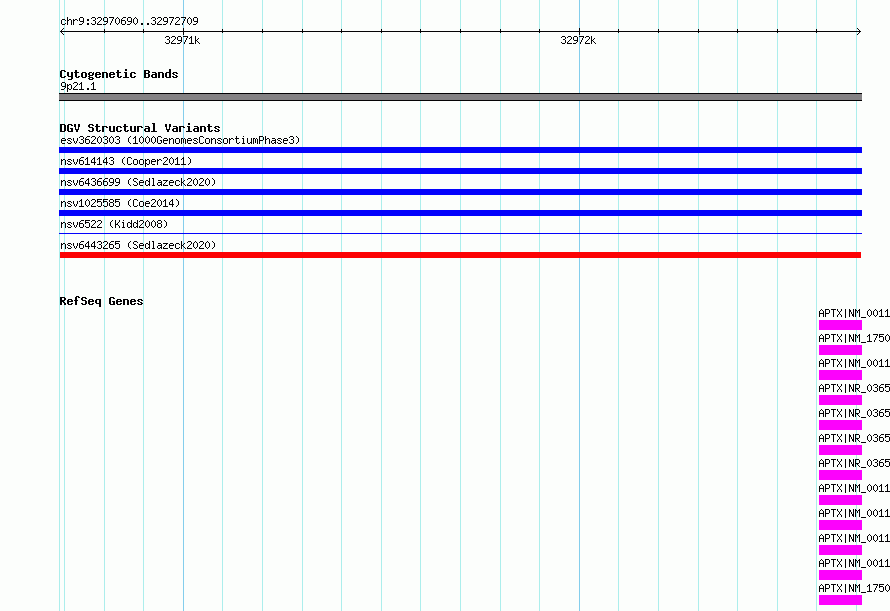
Task: Click the 32972k scale label
Action: coord(578,40)
